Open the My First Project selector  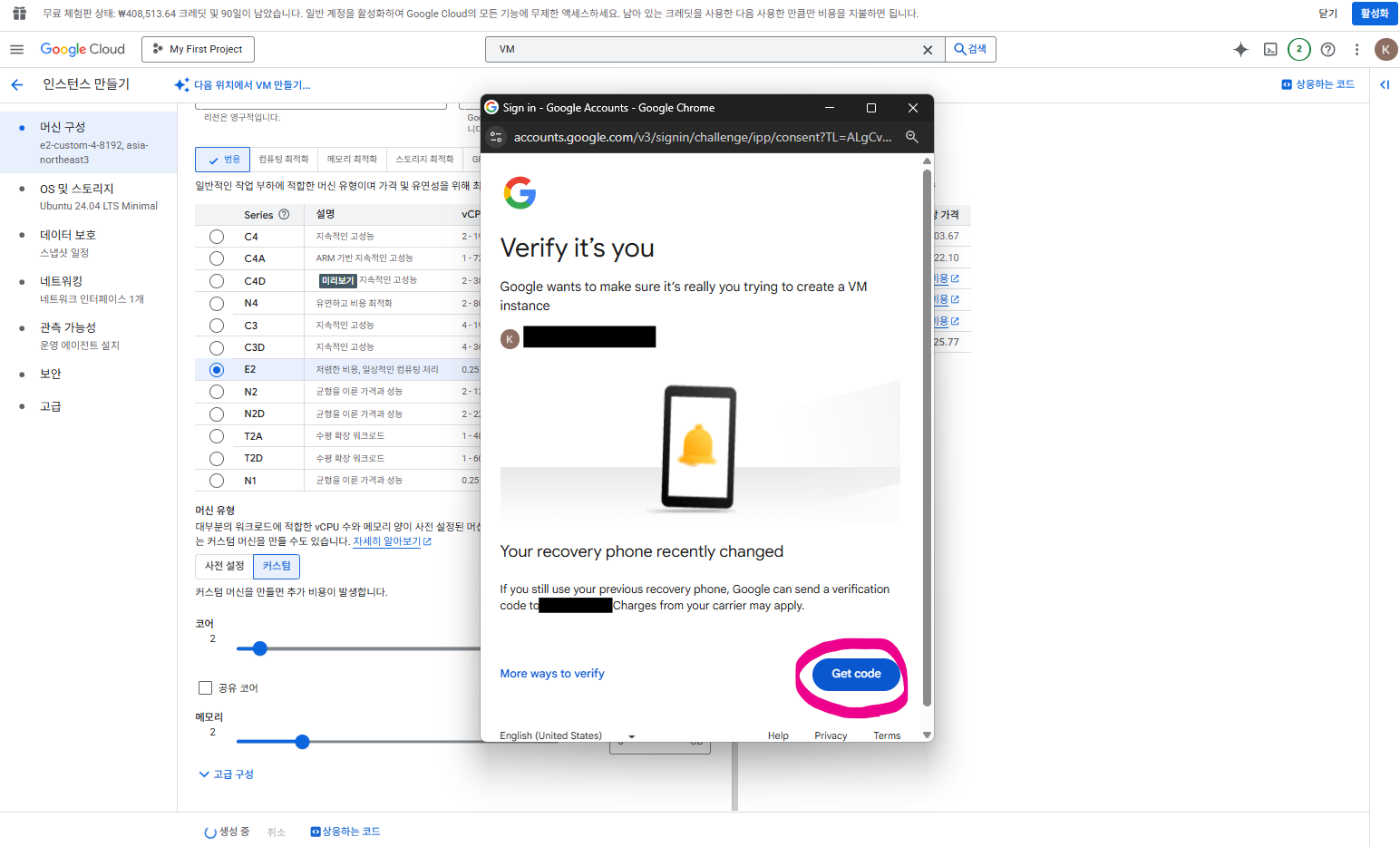point(198,49)
